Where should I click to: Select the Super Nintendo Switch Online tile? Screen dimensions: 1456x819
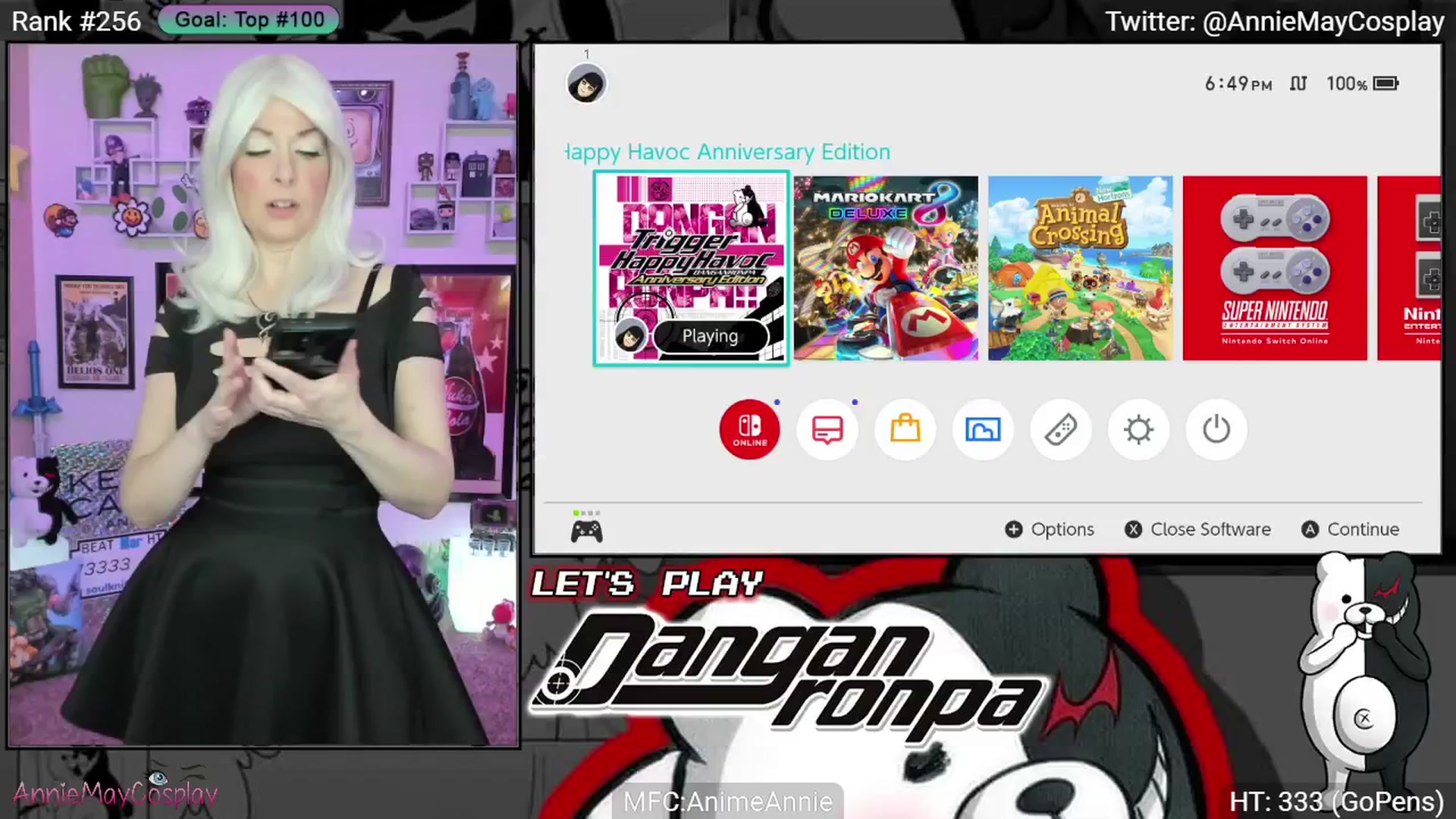tap(1275, 268)
